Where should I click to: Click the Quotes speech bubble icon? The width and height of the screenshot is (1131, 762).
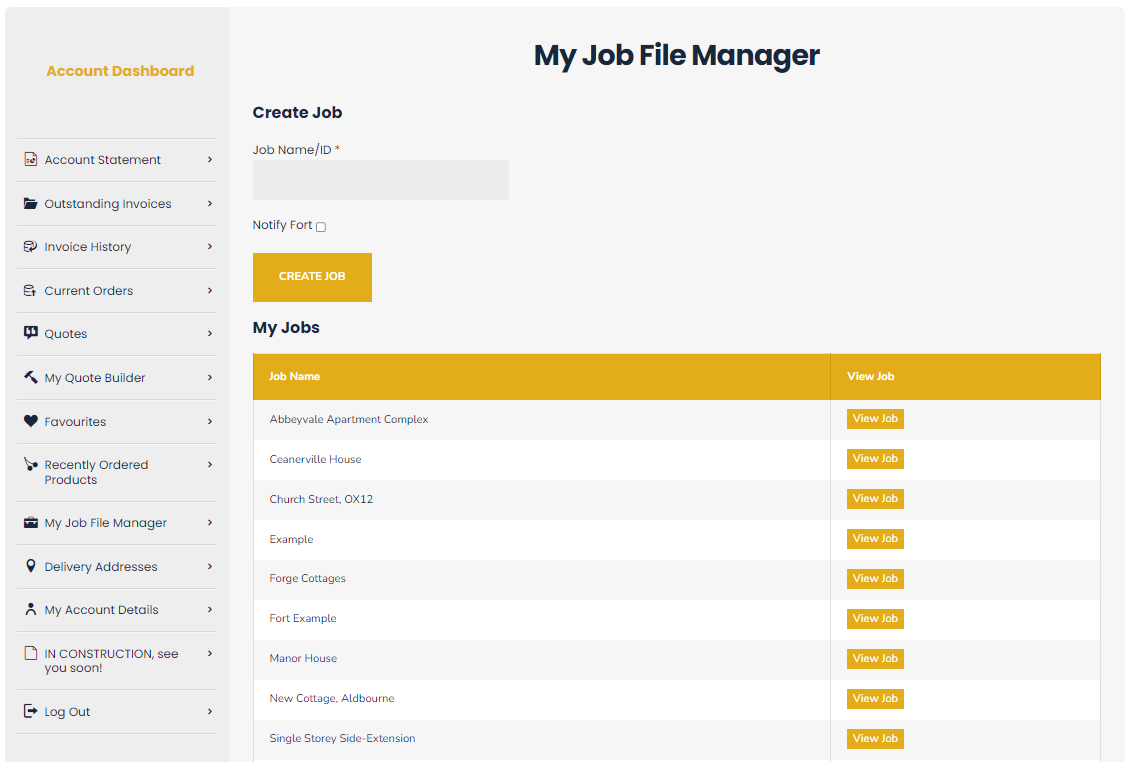pyautogui.click(x=30, y=334)
